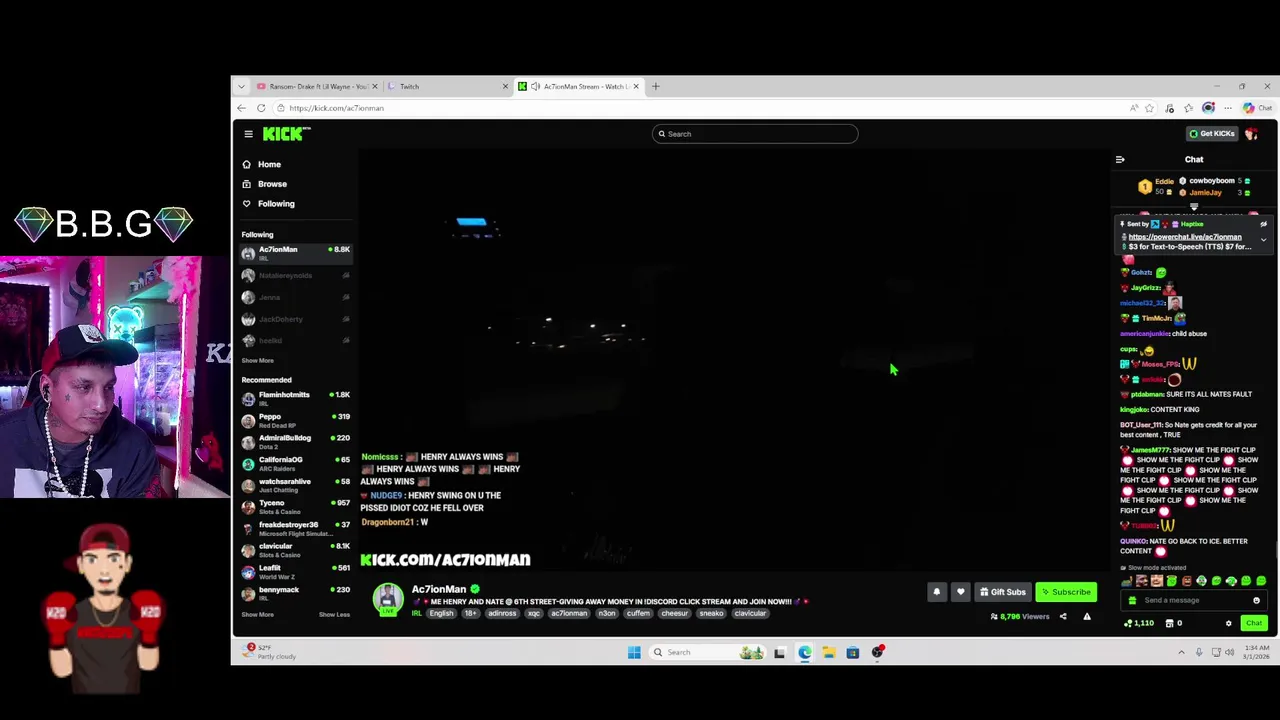Click the notification bell button
Screen dimensions: 1280x720
click(x=937, y=592)
